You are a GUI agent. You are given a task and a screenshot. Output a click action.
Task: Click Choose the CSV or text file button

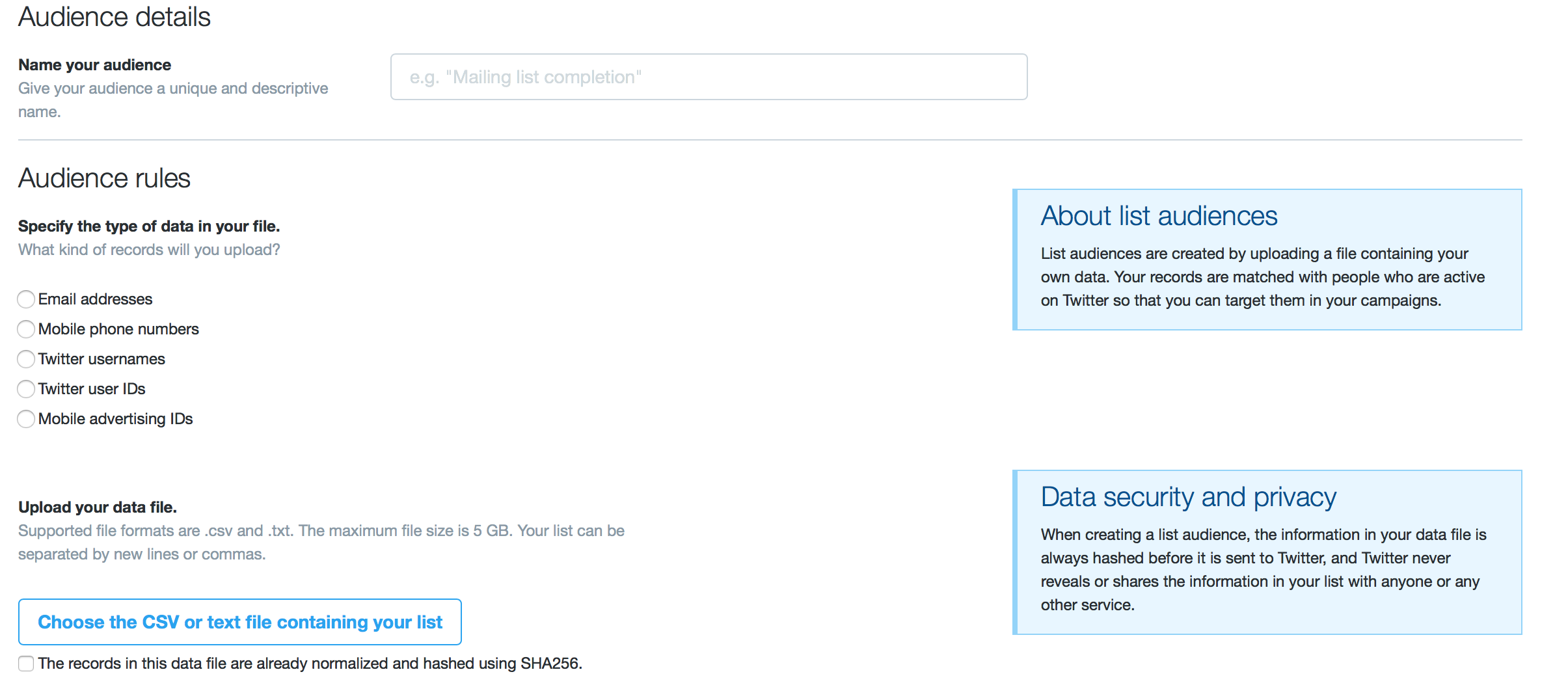point(239,622)
